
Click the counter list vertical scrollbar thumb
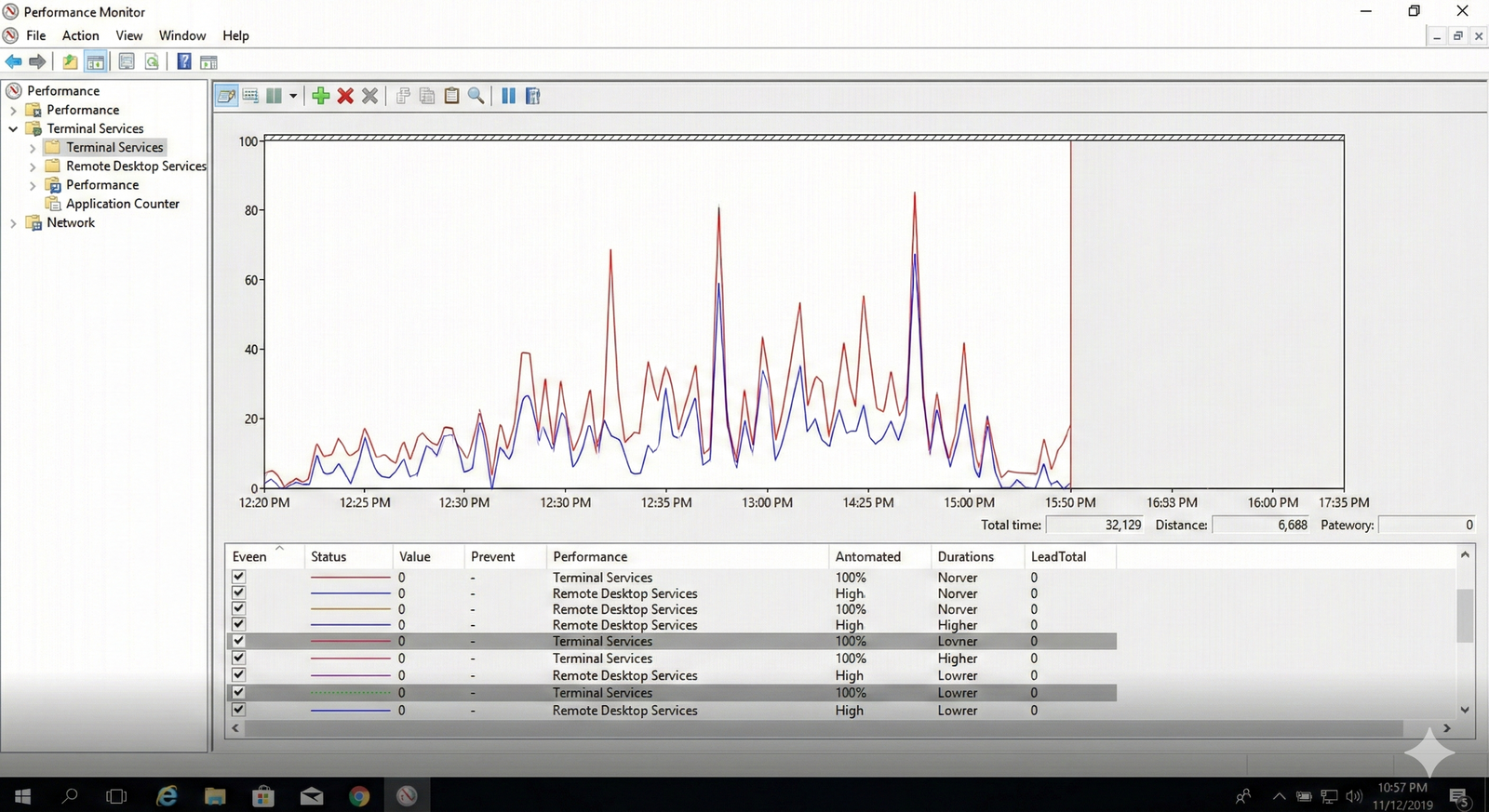(1465, 615)
